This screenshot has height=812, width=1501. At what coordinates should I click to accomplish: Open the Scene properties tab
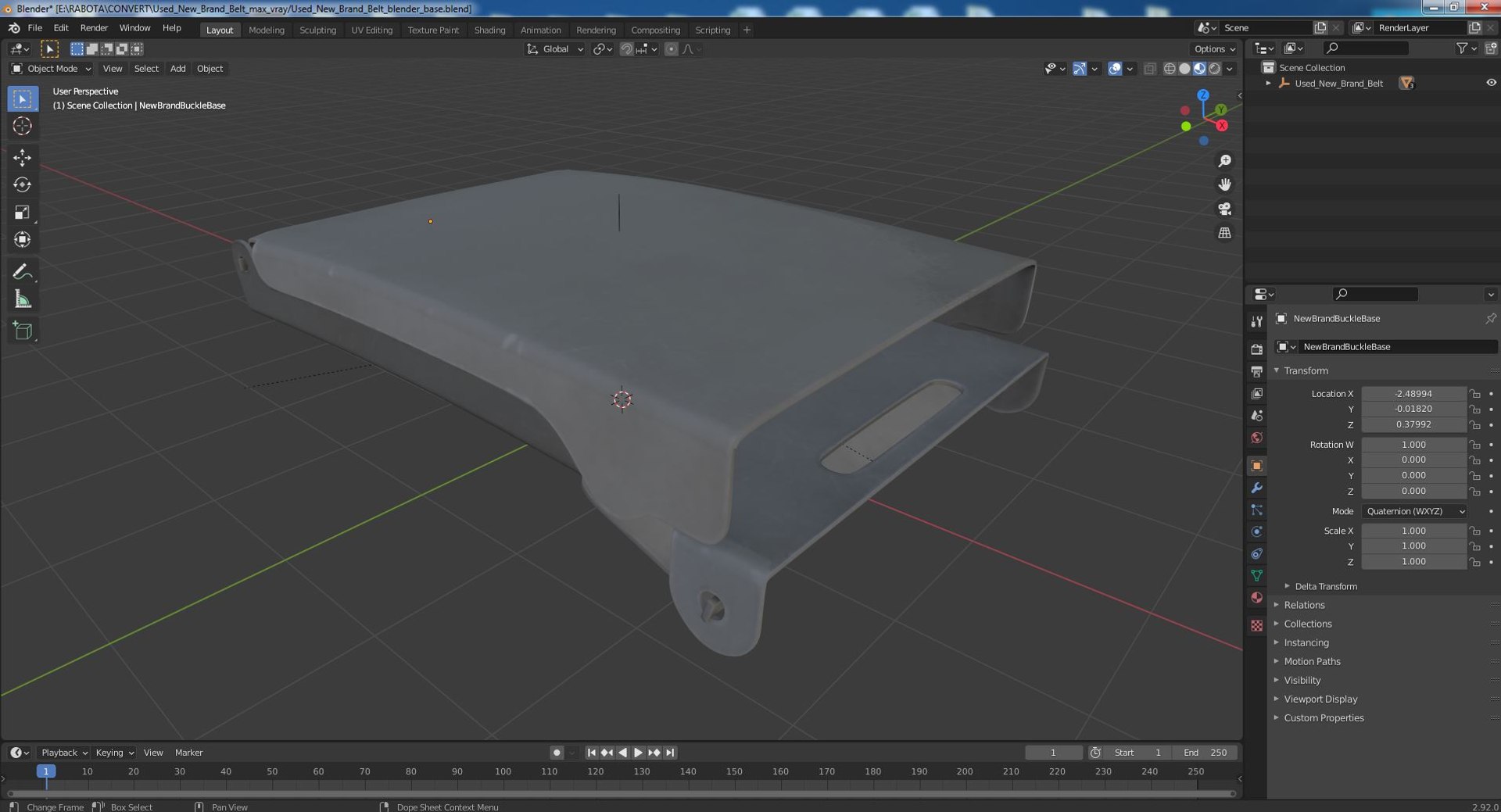(1256, 415)
